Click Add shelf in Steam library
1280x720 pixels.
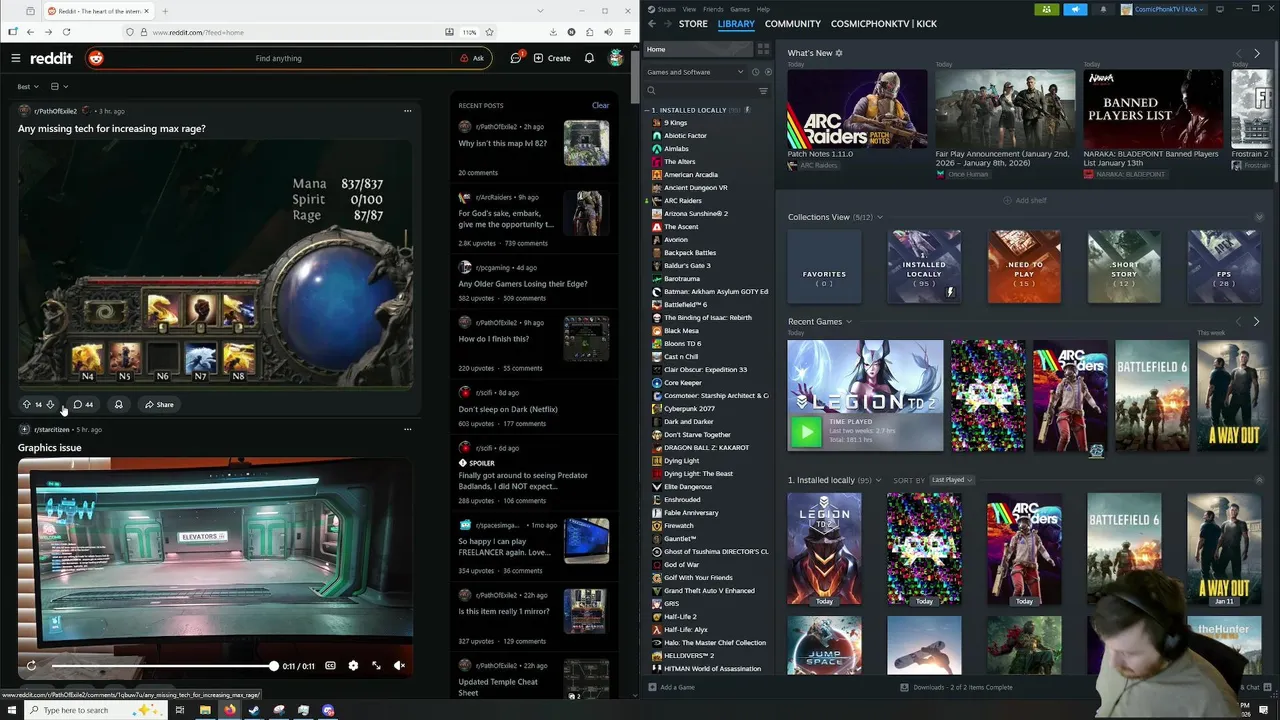1025,200
